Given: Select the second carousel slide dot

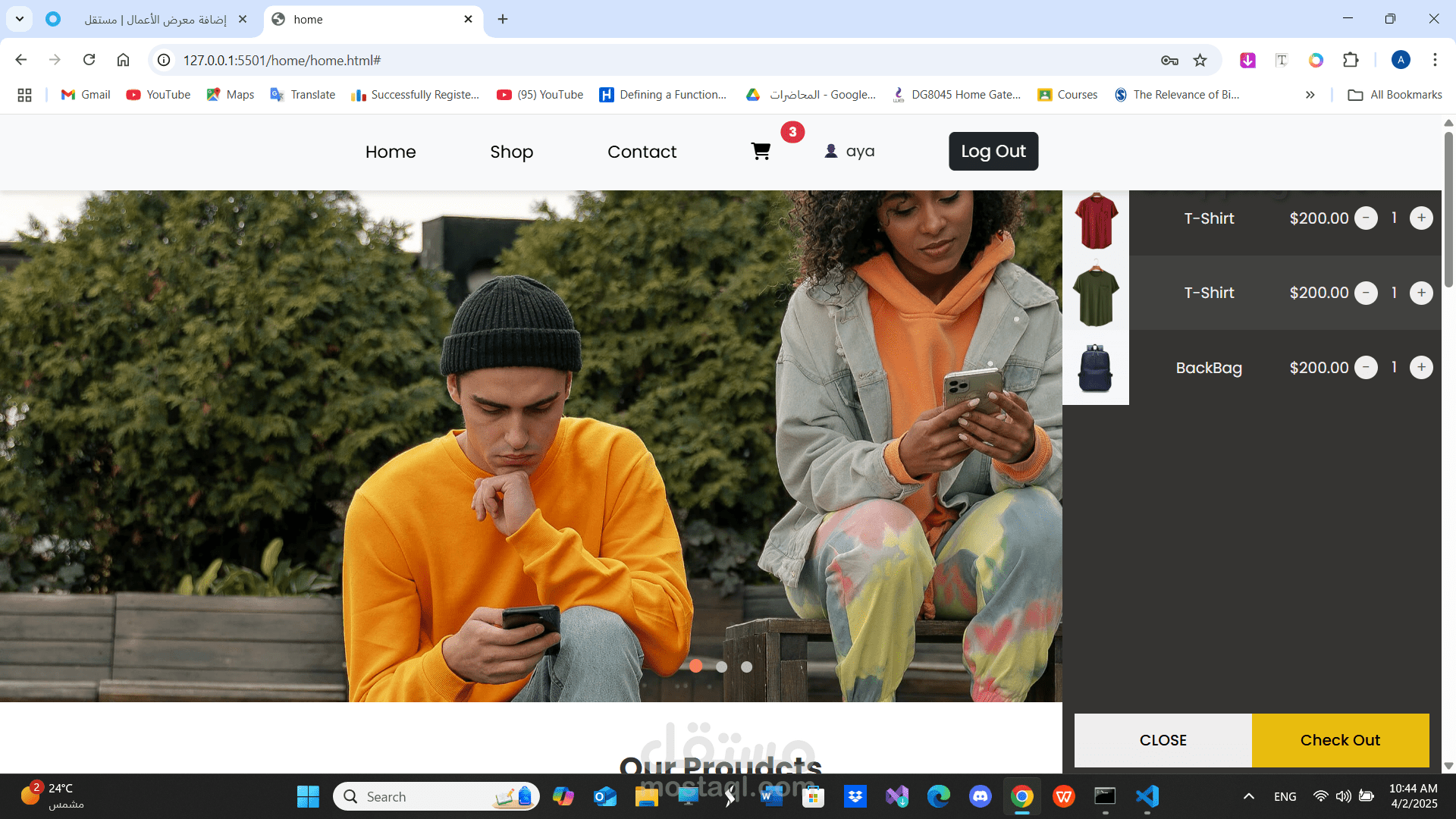Looking at the screenshot, I should 721,667.
